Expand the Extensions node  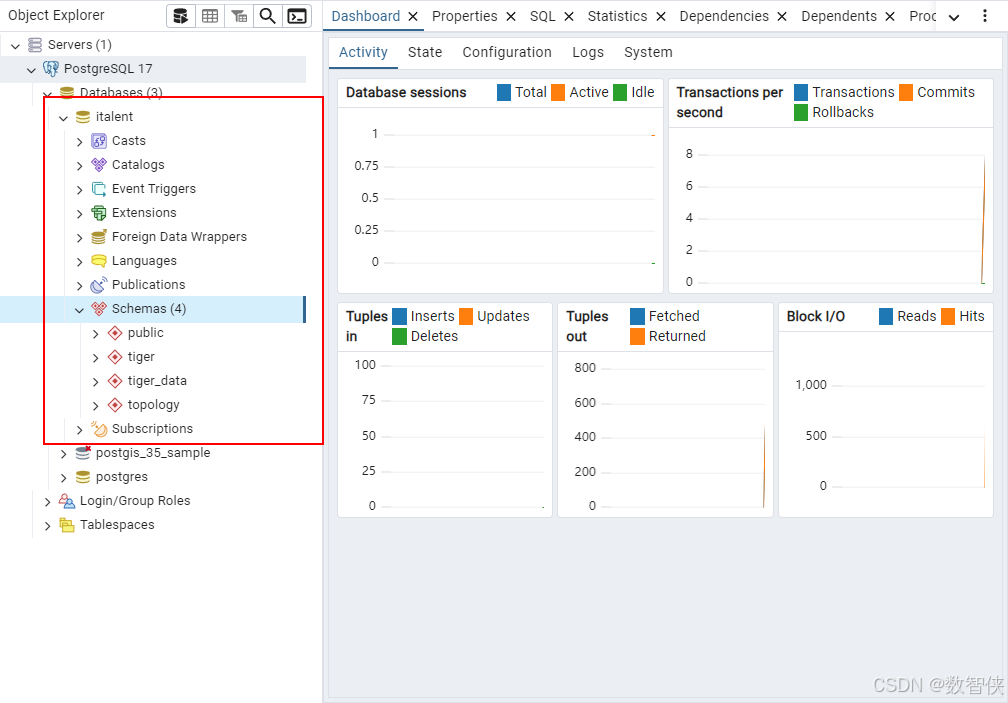(x=80, y=213)
